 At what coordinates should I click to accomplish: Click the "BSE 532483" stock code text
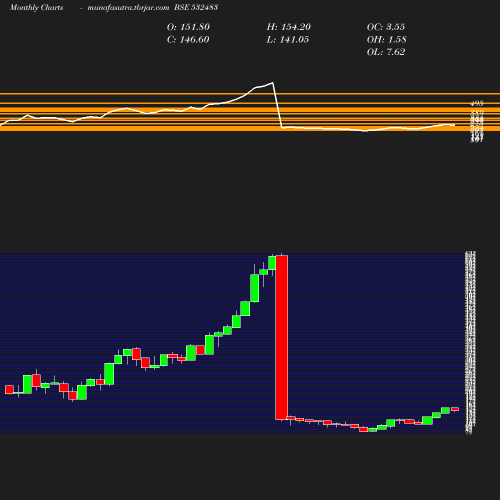coord(196,7)
